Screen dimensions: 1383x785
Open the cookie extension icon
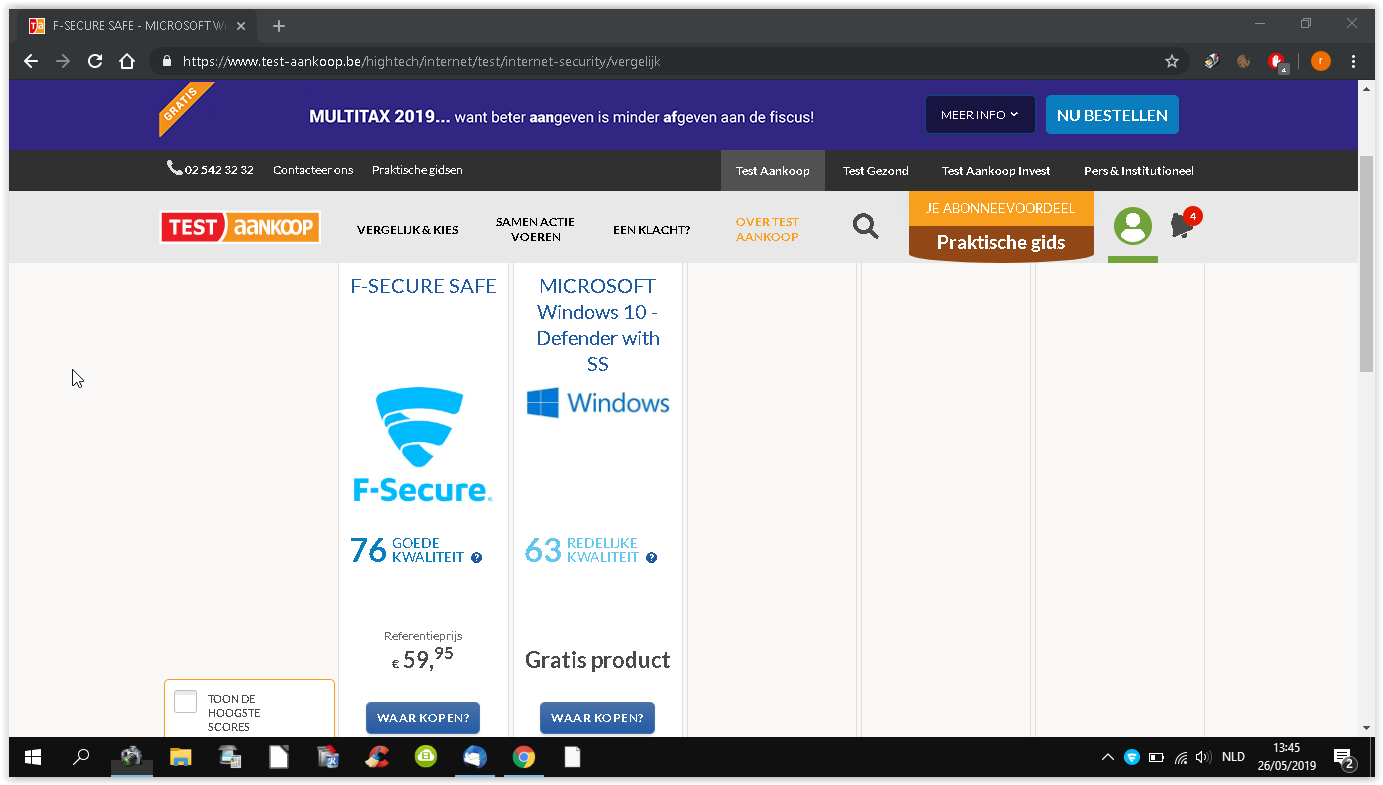(1244, 61)
